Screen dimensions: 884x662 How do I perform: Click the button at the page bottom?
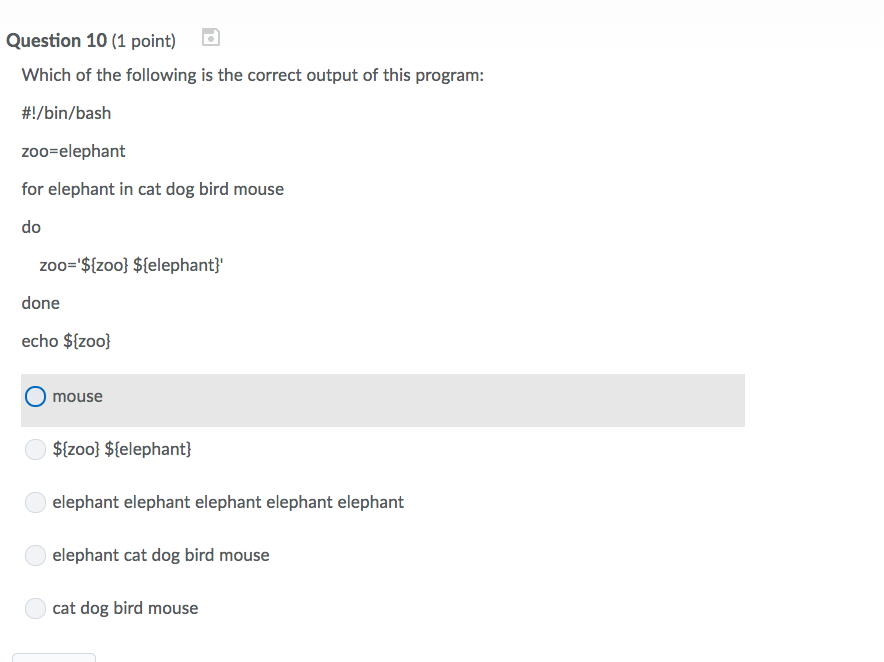click(54, 658)
